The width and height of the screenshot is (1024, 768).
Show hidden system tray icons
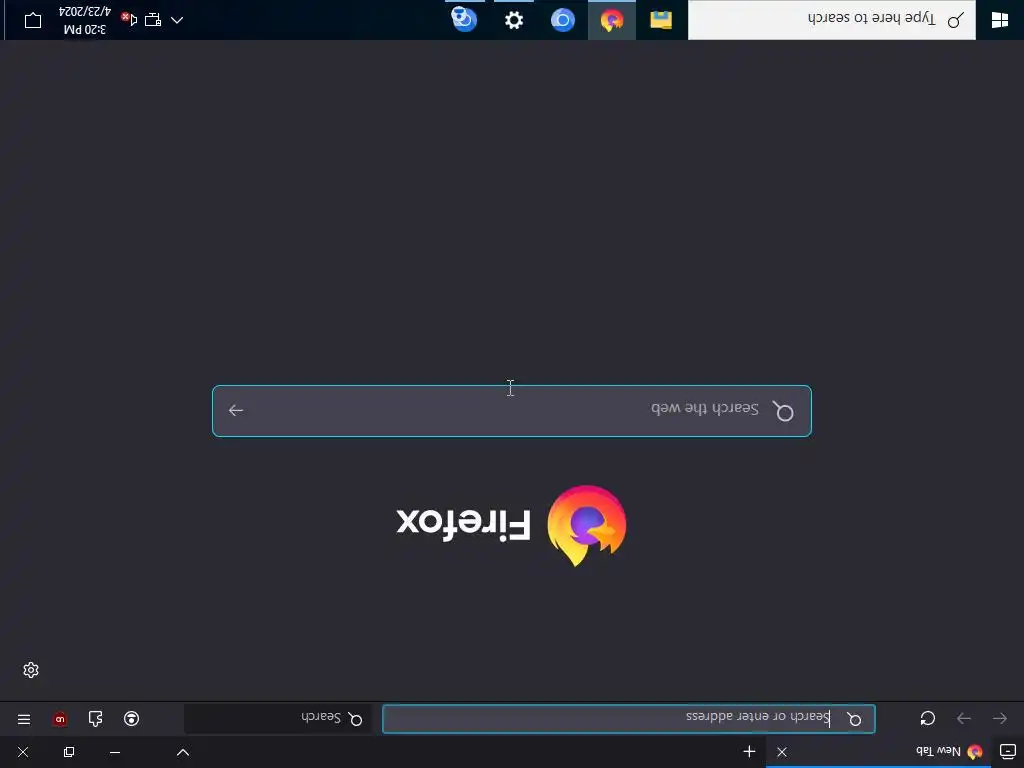tap(177, 20)
